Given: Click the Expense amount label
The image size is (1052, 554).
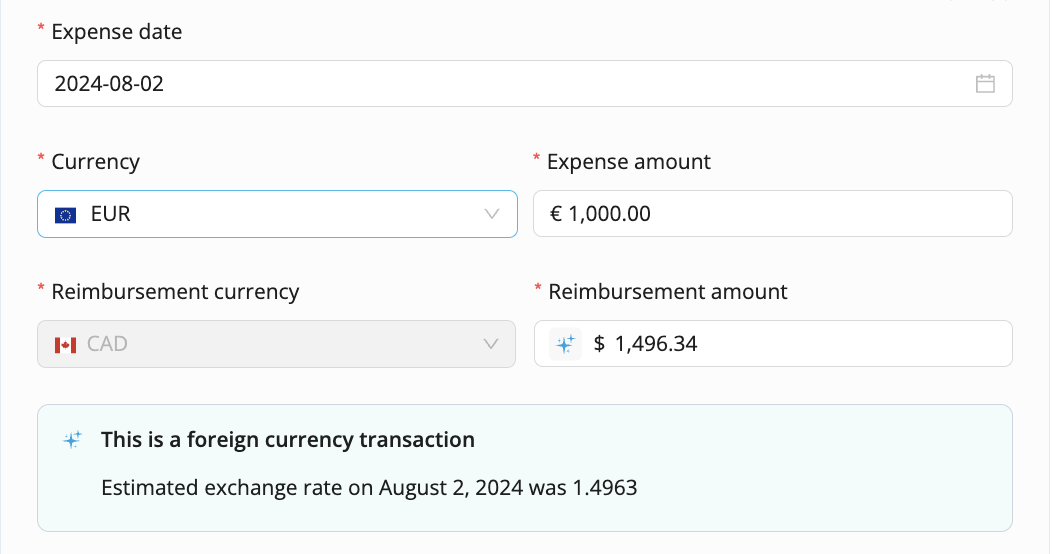Looking at the screenshot, I should click(x=629, y=162).
